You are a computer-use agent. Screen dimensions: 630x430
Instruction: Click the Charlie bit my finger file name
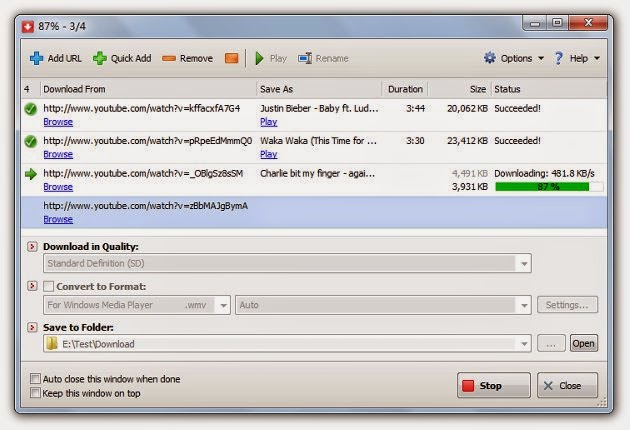[317, 174]
